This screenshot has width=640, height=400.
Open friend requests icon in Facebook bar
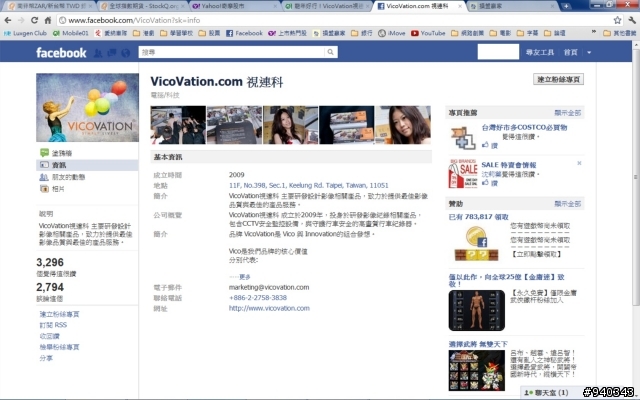(x=98, y=53)
